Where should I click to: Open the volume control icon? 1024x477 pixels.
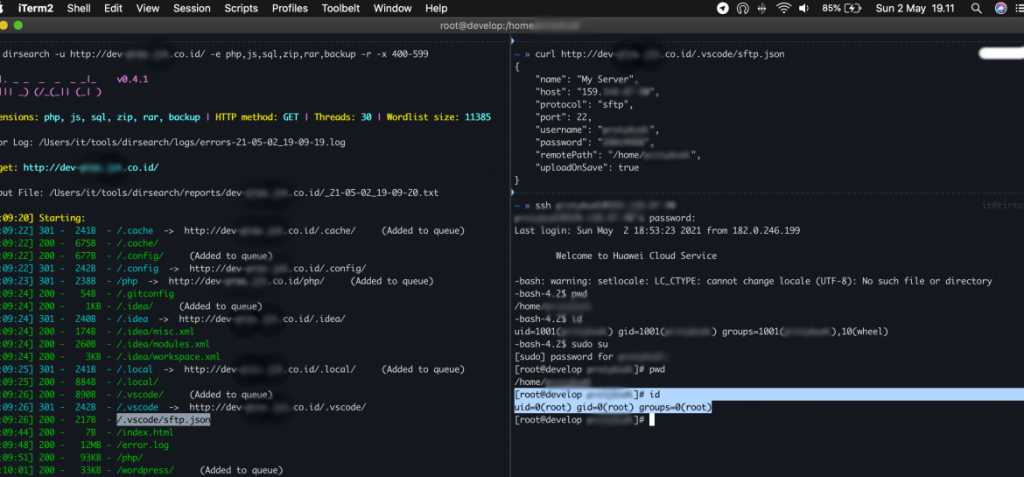[804, 8]
